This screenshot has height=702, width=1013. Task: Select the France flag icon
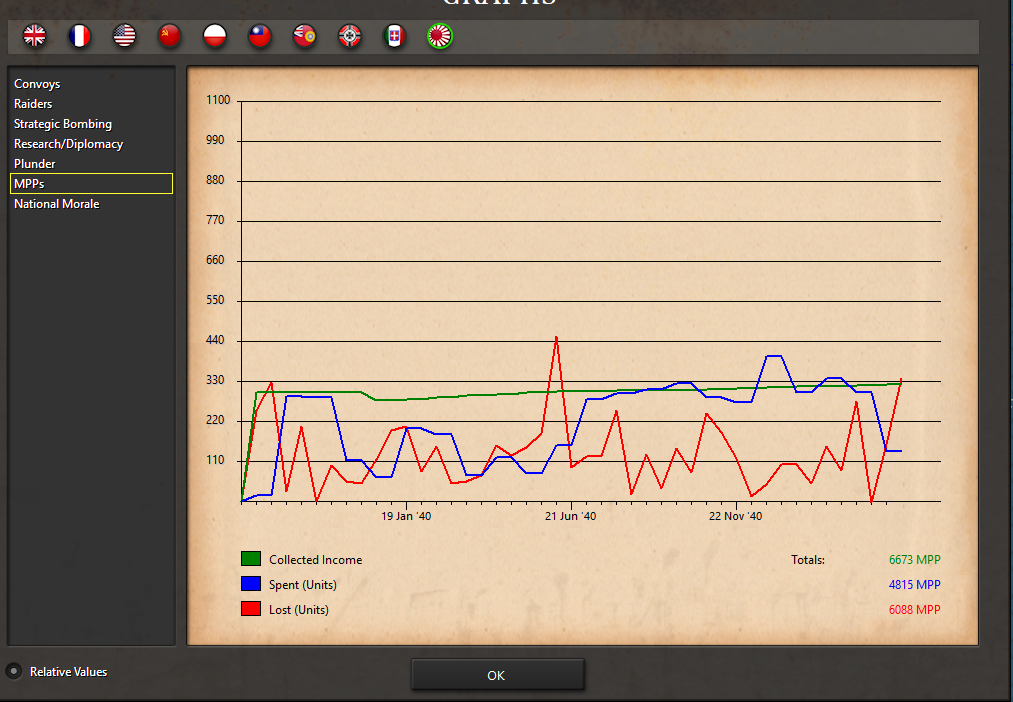tap(79, 36)
